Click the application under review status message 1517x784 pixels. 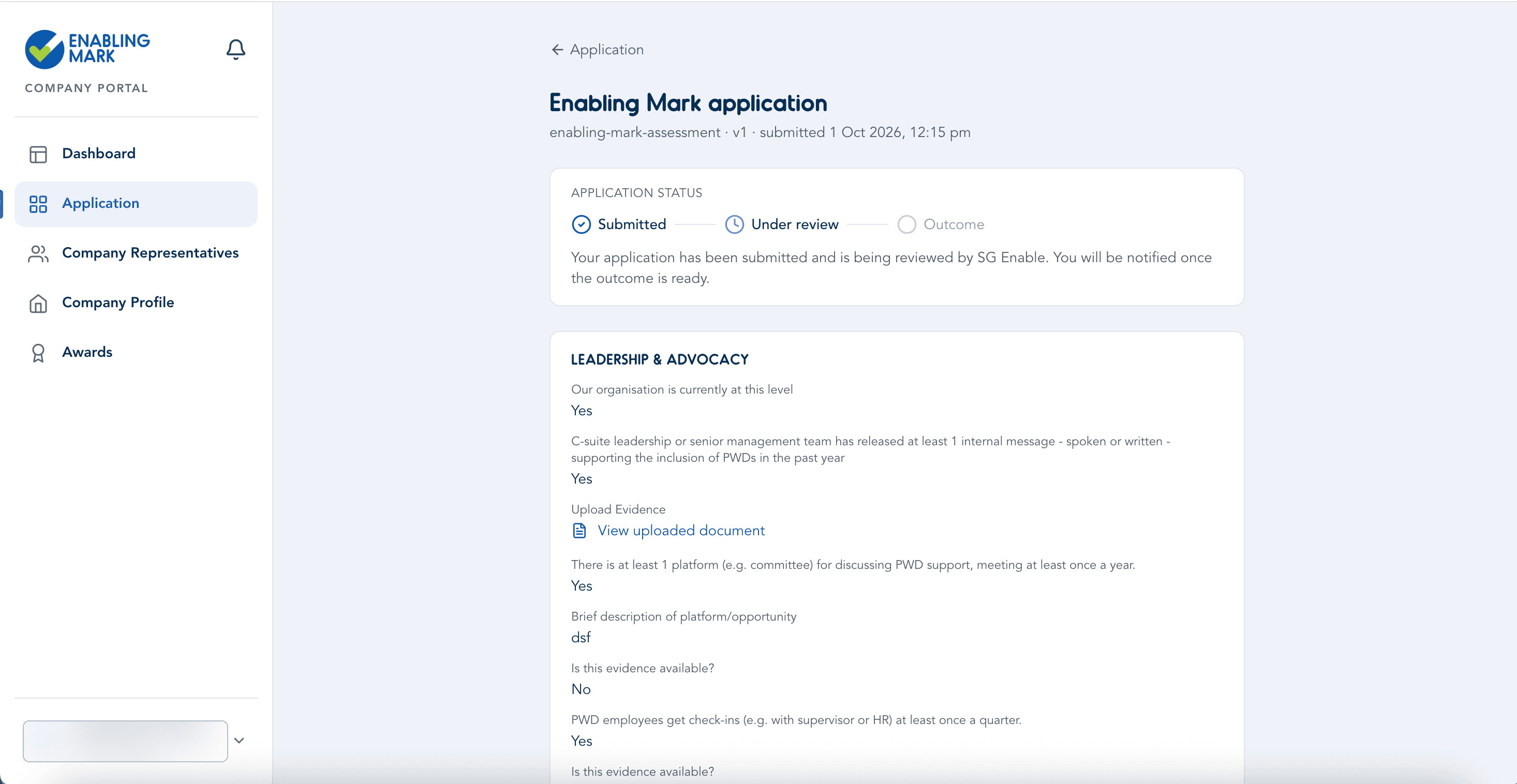click(891, 268)
